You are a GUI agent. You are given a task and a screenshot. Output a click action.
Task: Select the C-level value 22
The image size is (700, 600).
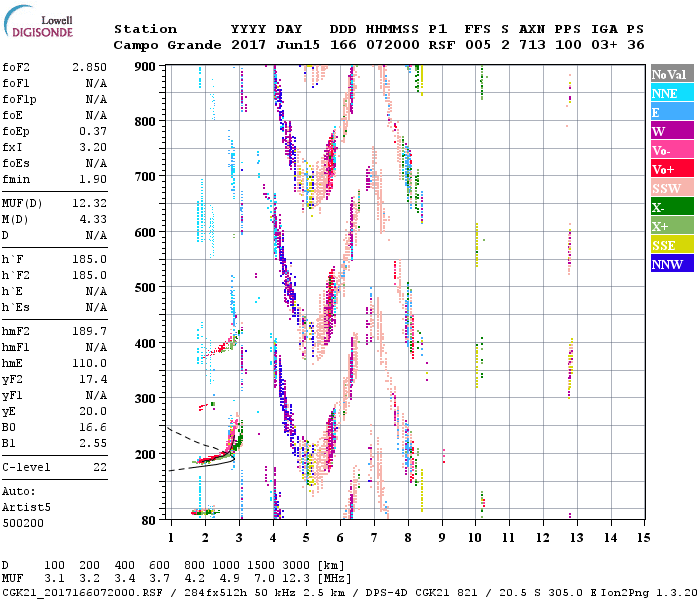(99, 468)
